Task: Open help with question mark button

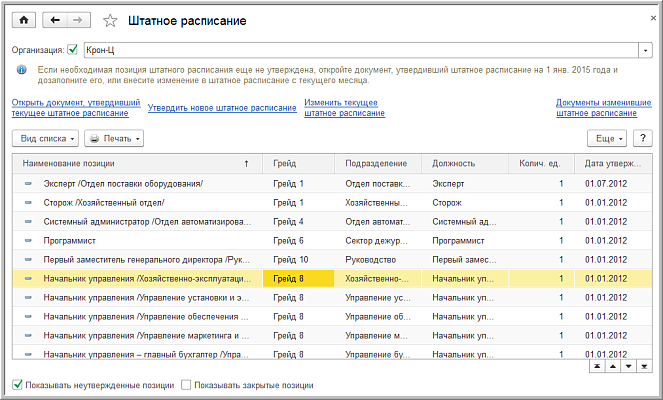Action: (642, 139)
